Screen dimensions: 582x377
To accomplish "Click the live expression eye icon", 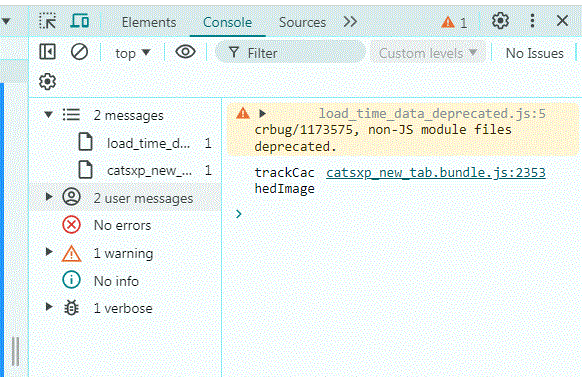I will 185,52.
